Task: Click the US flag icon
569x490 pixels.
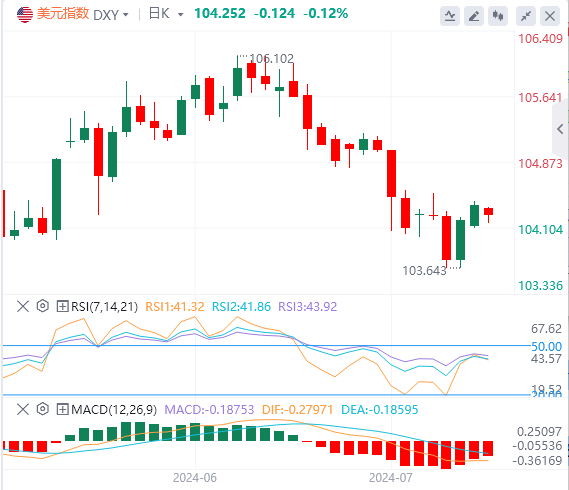Action: click(x=25, y=15)
